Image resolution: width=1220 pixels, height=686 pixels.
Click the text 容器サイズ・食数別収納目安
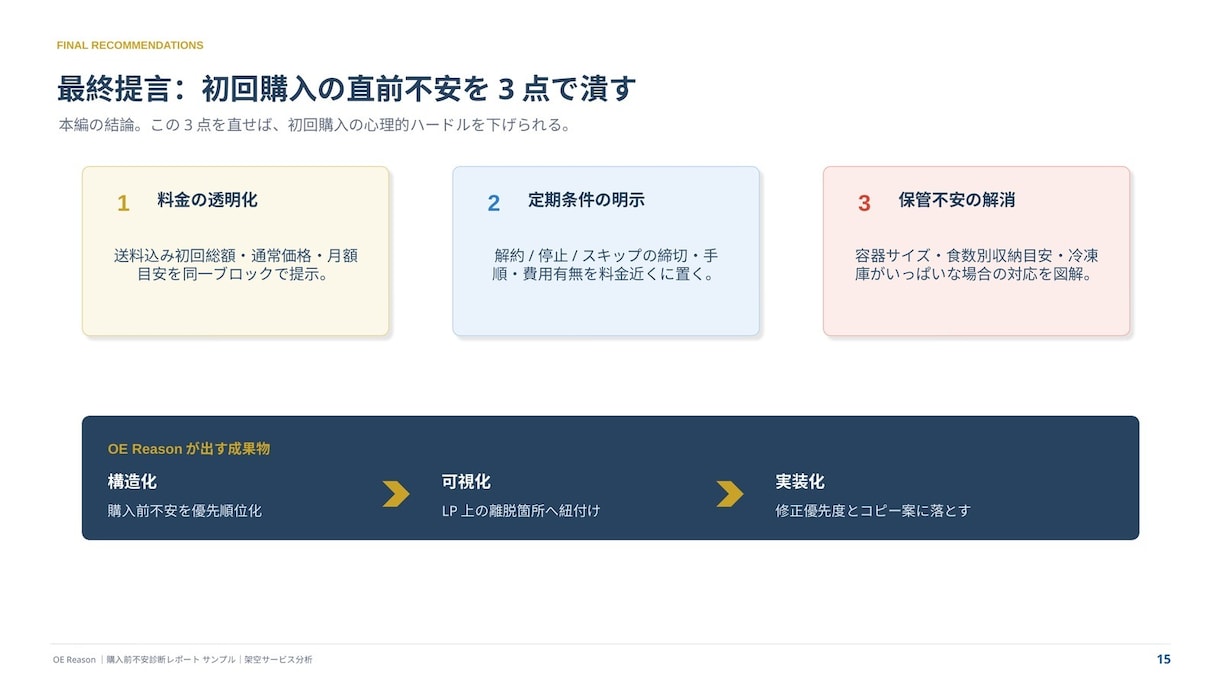(x=977, y=264)
